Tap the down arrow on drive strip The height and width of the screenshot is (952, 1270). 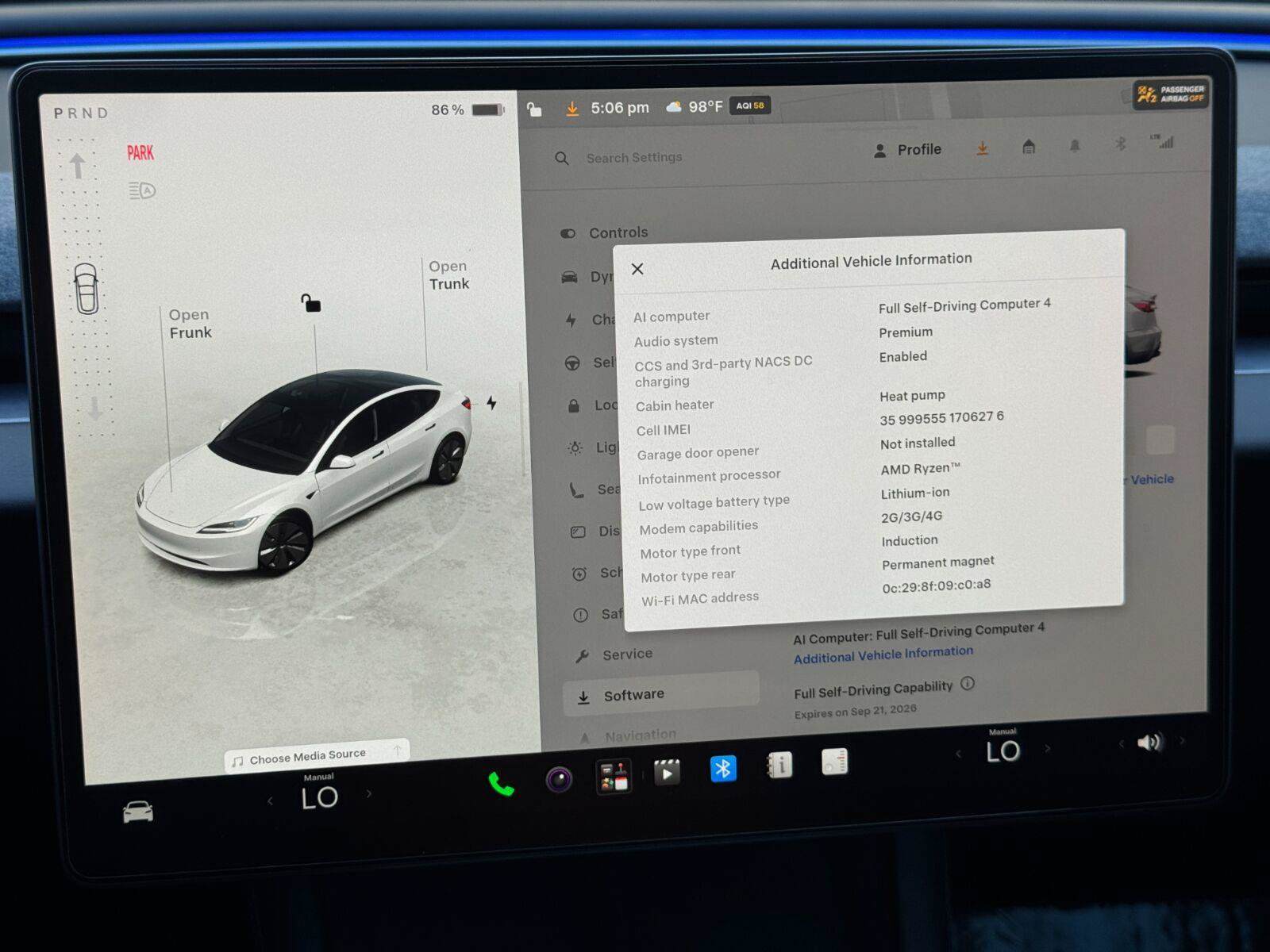coord(95,408)
